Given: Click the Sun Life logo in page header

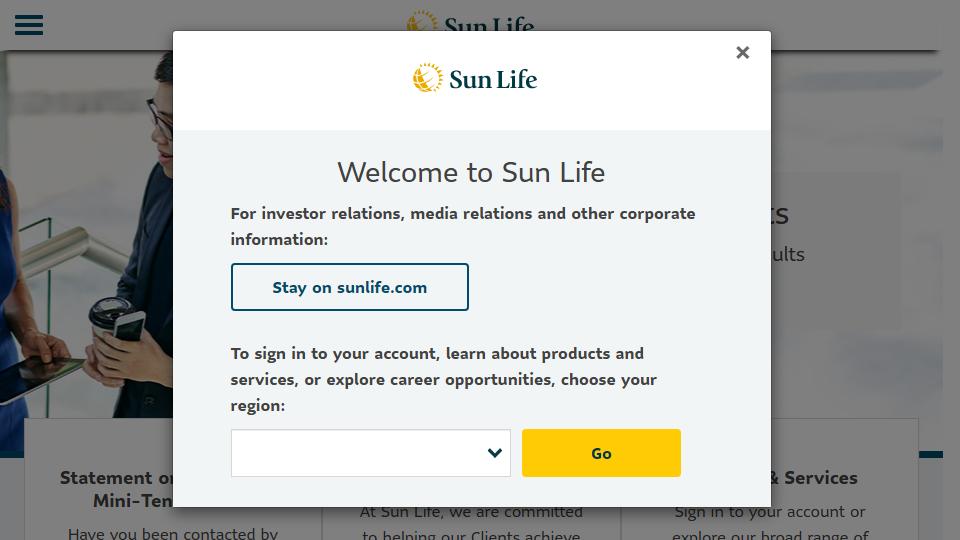Looking at the screenshot, I should pyautogui.click(x=470, y=22).
